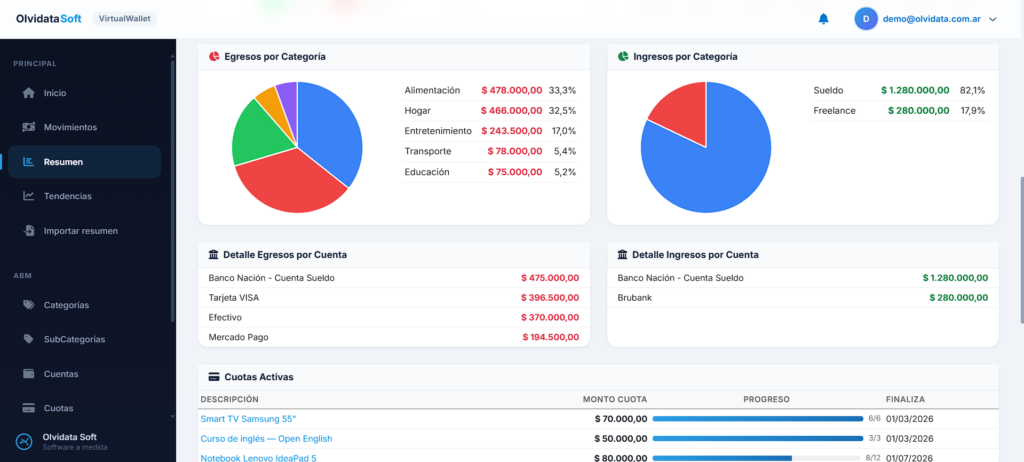Click the Inicio home icon
Screen dimensions: 1024x462
point(29,93)
